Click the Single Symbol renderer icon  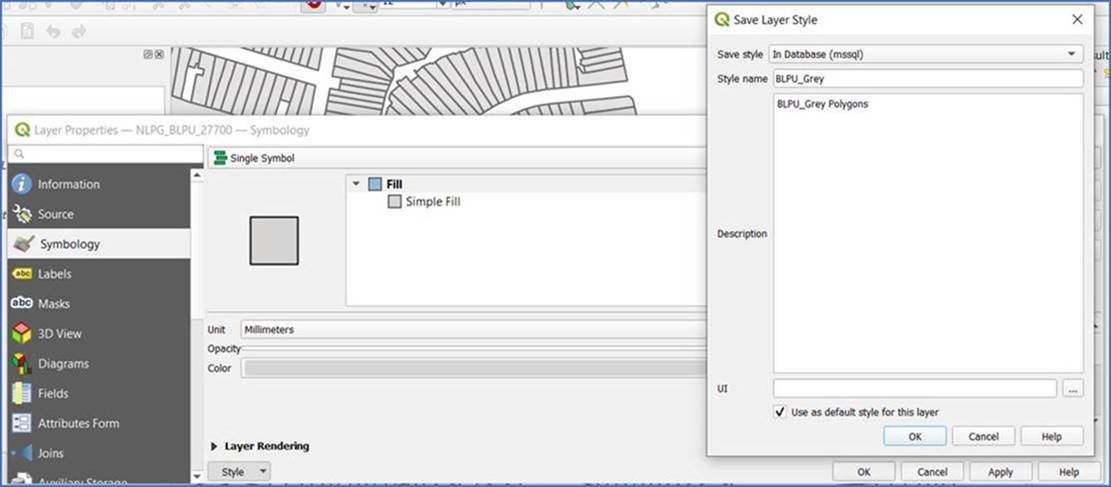coord(220,158)
